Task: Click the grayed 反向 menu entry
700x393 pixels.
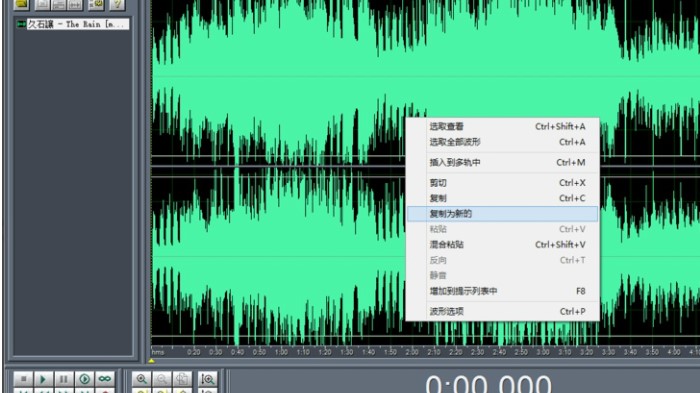Action: point(503,260)
